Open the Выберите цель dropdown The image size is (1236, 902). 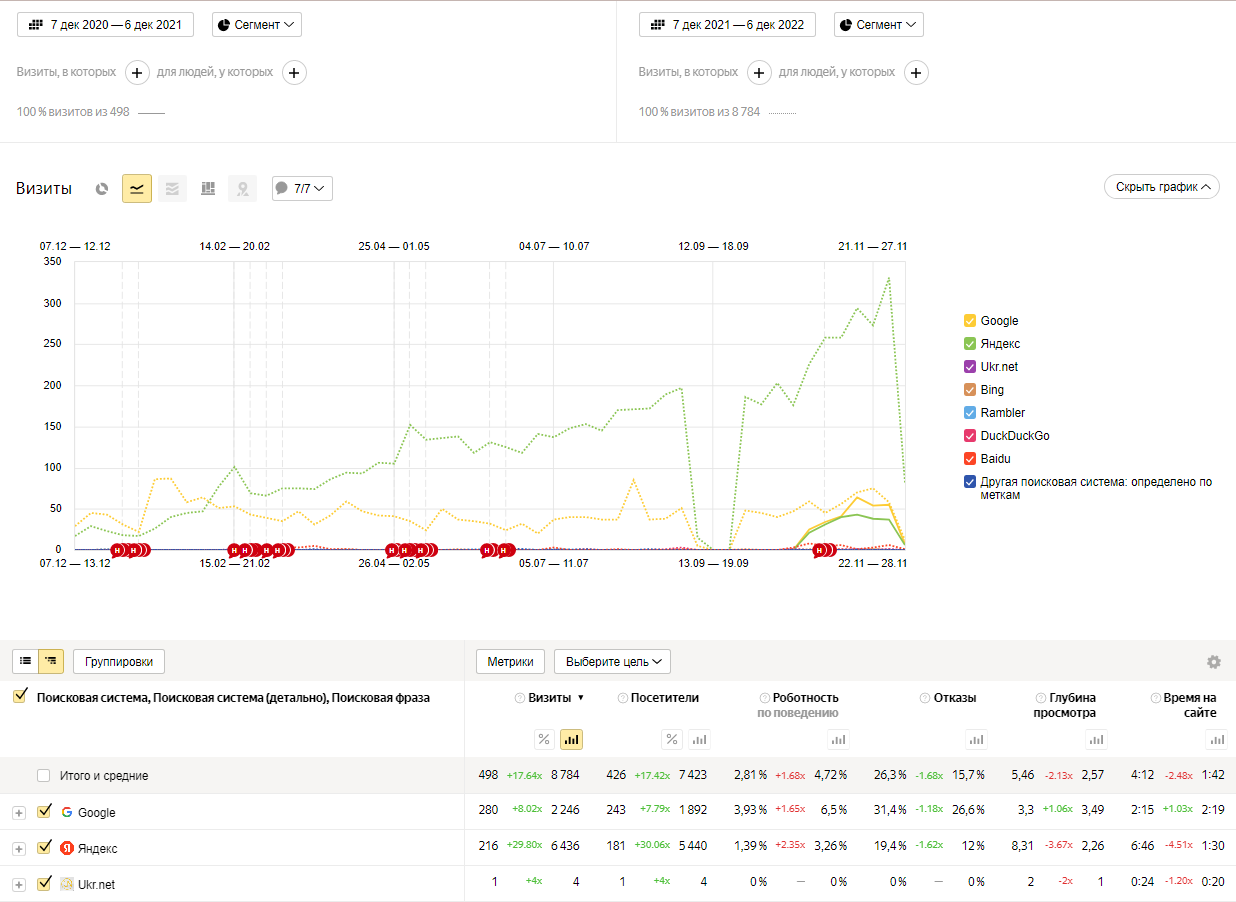point(612,662)
